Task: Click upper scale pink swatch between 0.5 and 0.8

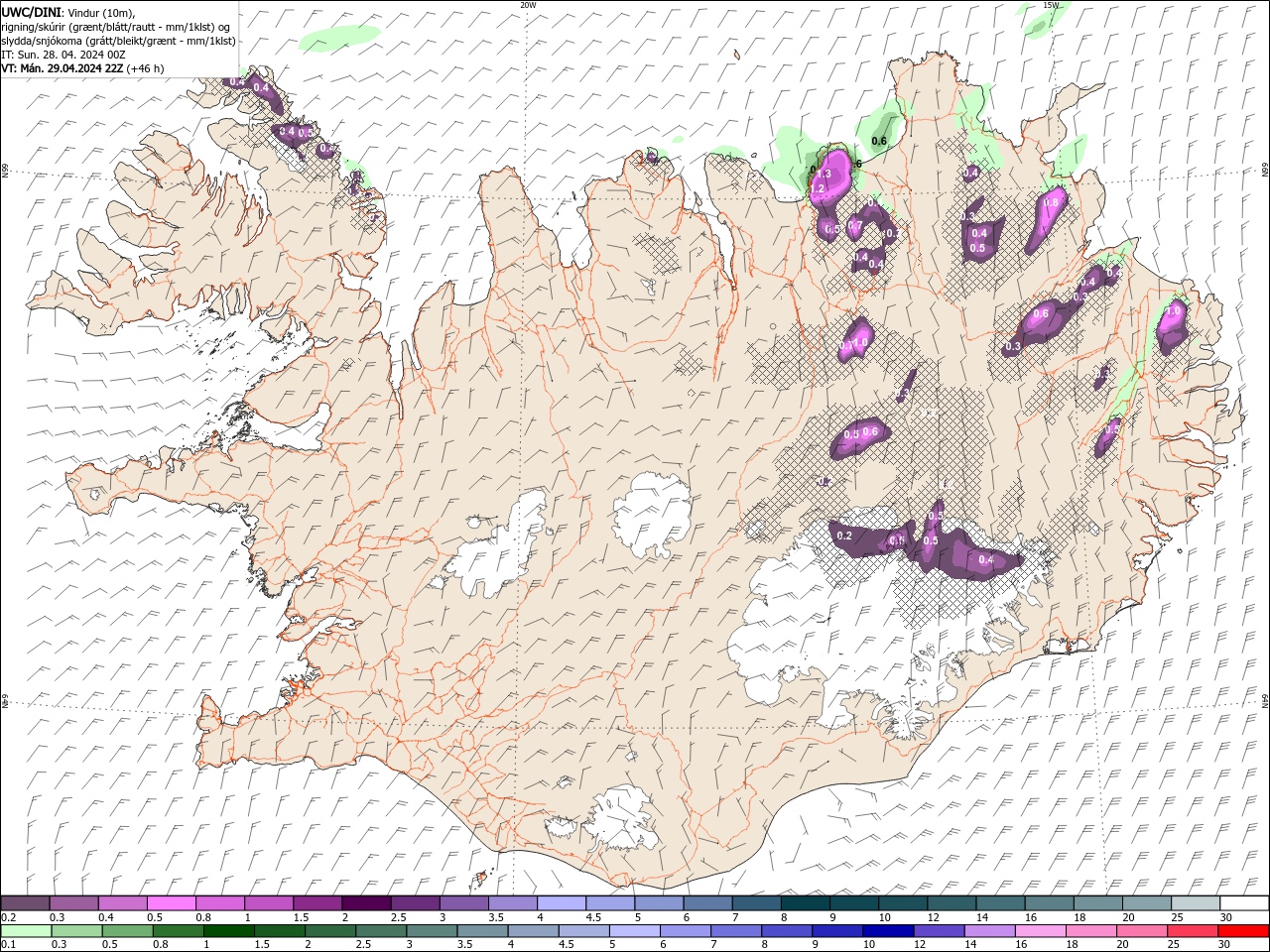Action: click(x=171, y=902)
